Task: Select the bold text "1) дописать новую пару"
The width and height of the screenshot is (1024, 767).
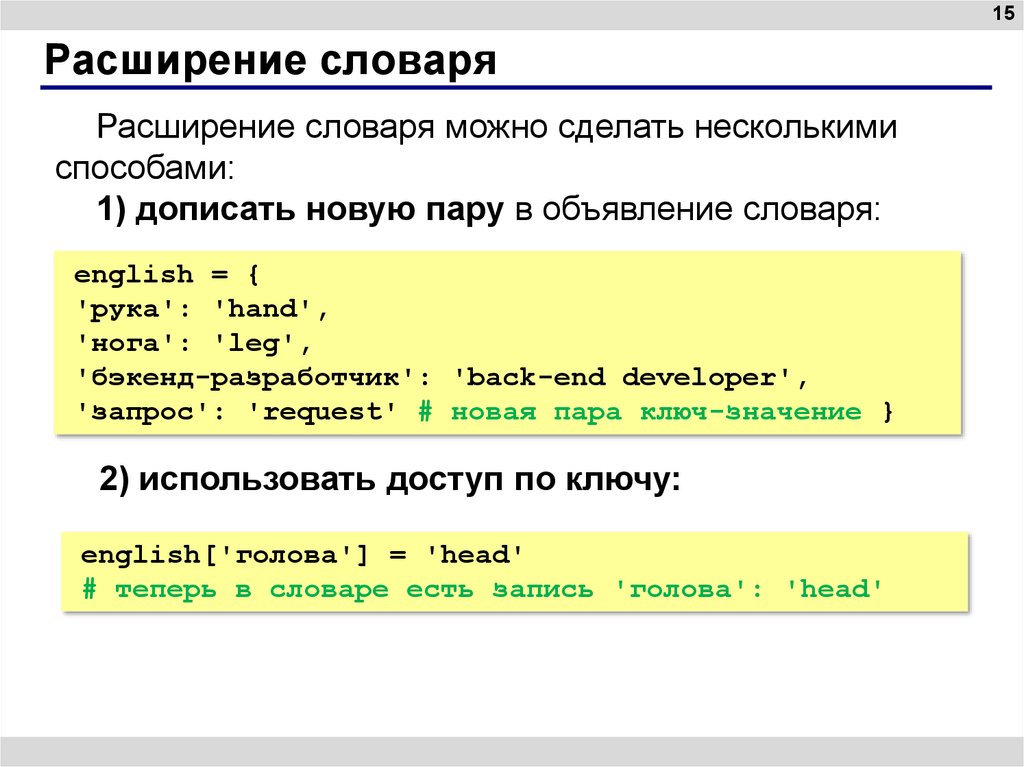Action: (299, 211)
